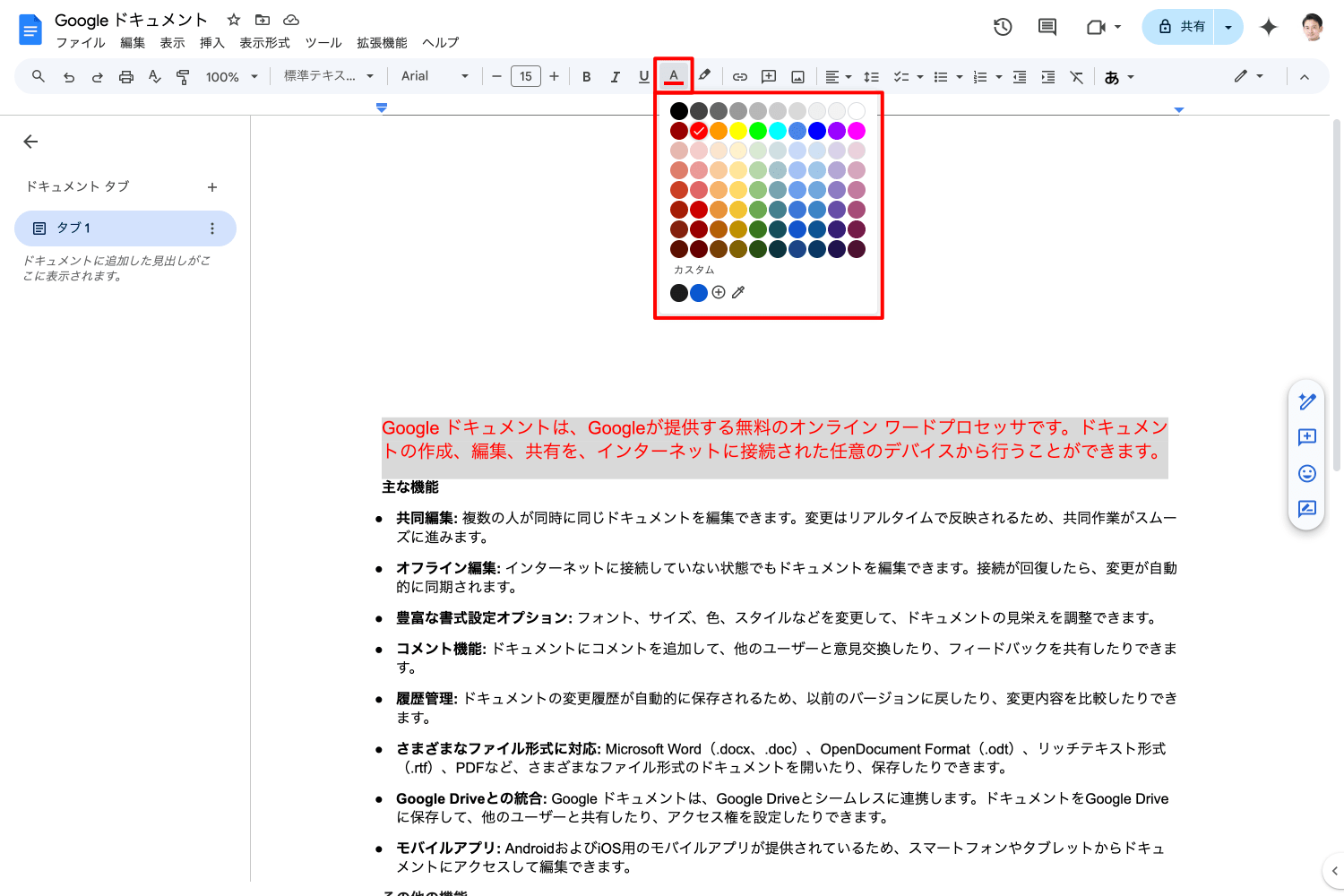Open Gemini sparkle assistant
The width and height of the screenshot is (1344, 896).
point(1269,27)
